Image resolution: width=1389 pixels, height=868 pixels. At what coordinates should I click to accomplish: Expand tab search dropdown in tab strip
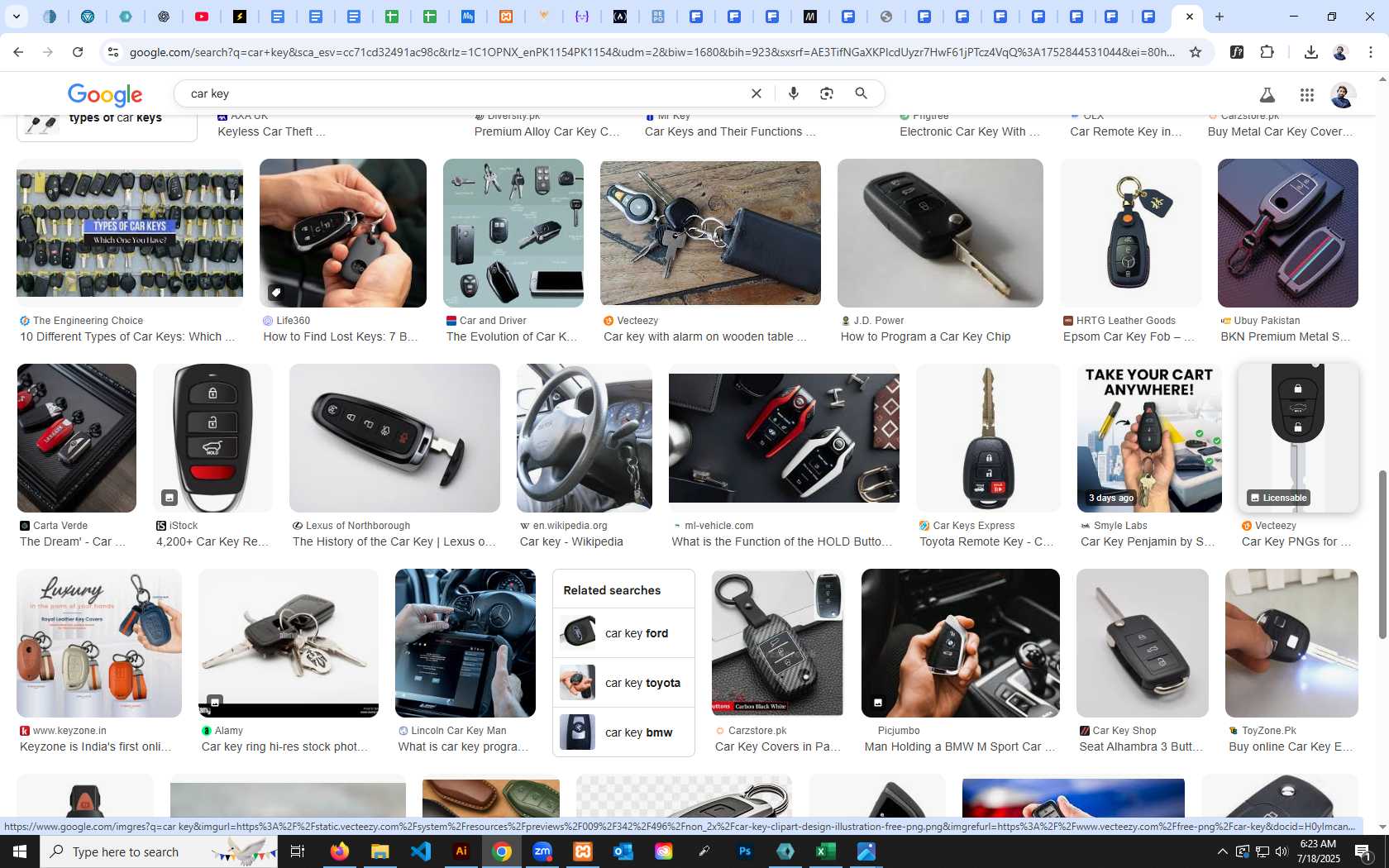(x=17, y=17)
